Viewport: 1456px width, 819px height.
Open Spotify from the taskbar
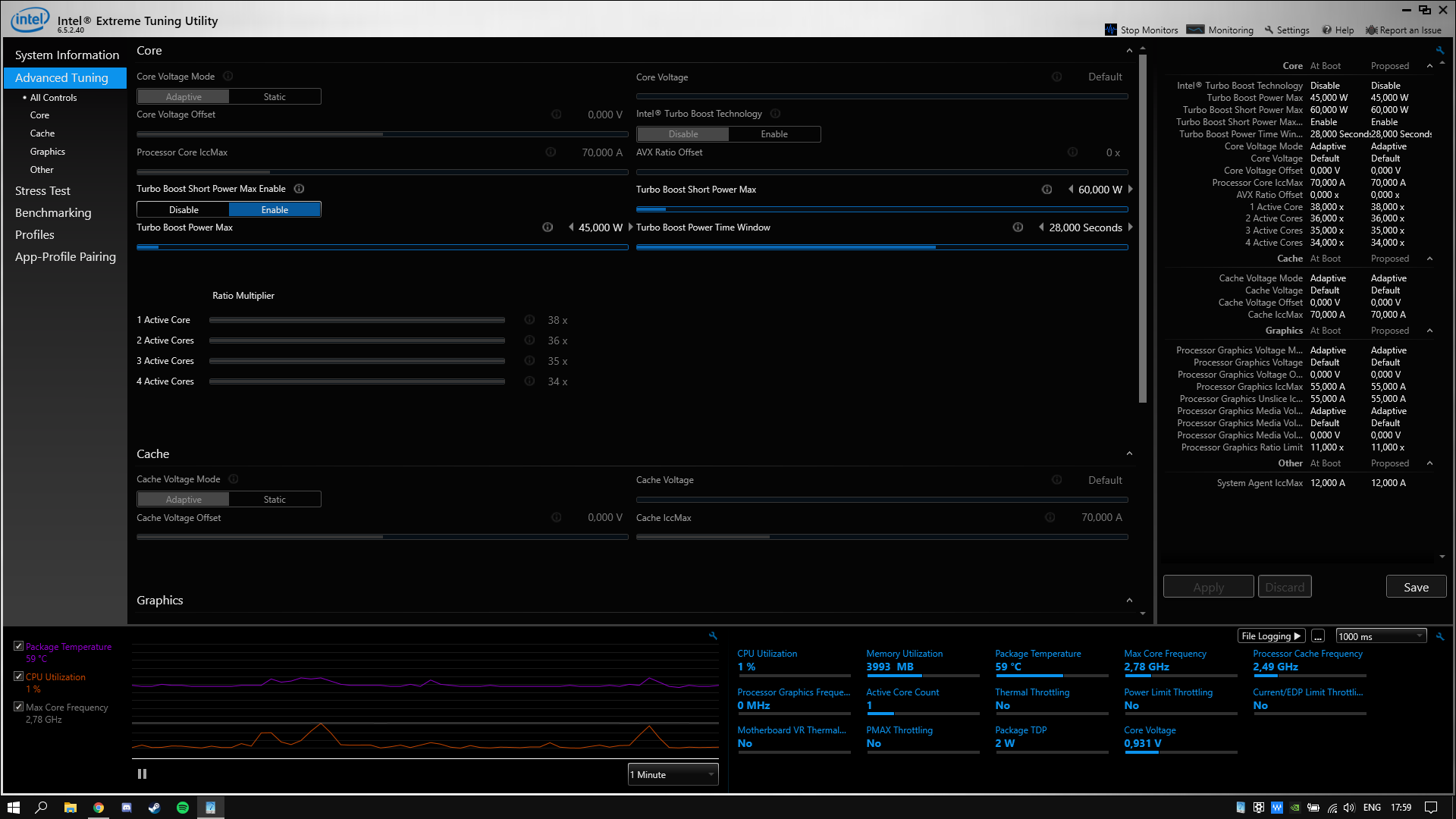[183, 808]
